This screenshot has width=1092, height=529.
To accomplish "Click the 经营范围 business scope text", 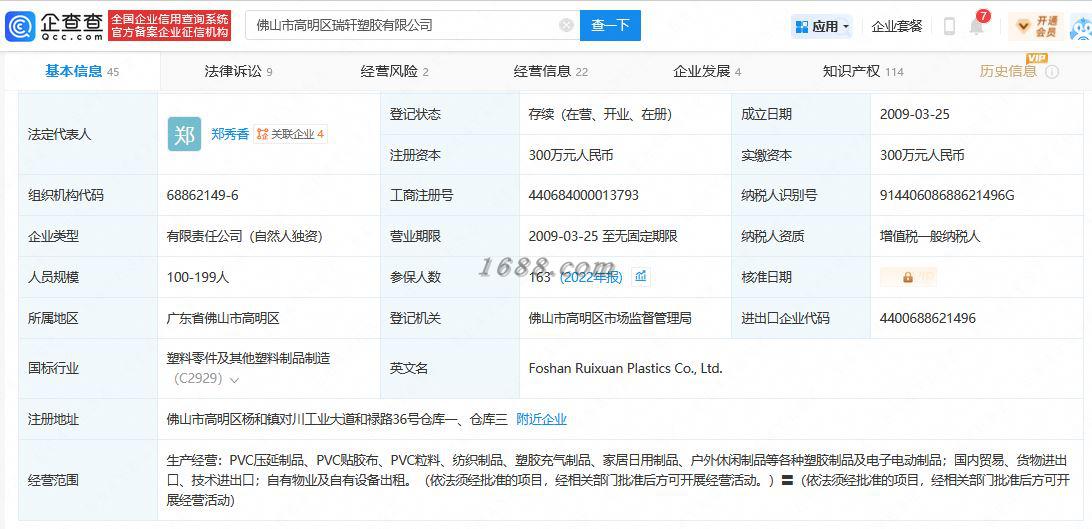I will point(618,480).
